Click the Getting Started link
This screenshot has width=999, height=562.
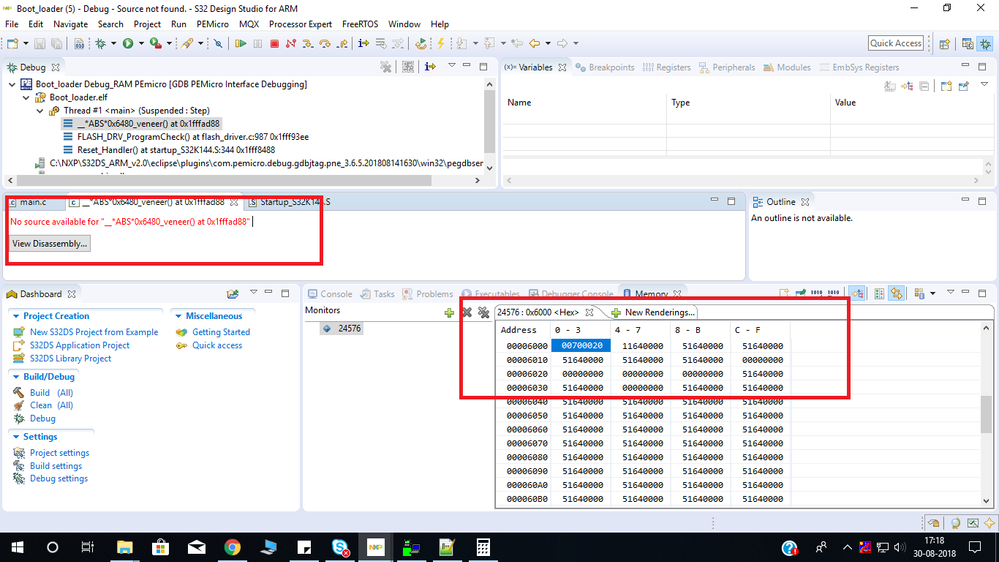pos(221,332)
